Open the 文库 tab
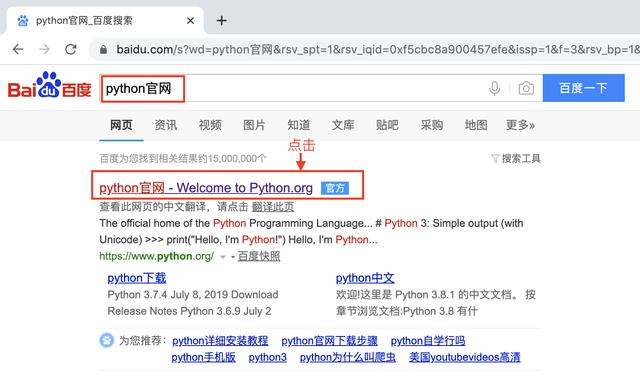 343,125
